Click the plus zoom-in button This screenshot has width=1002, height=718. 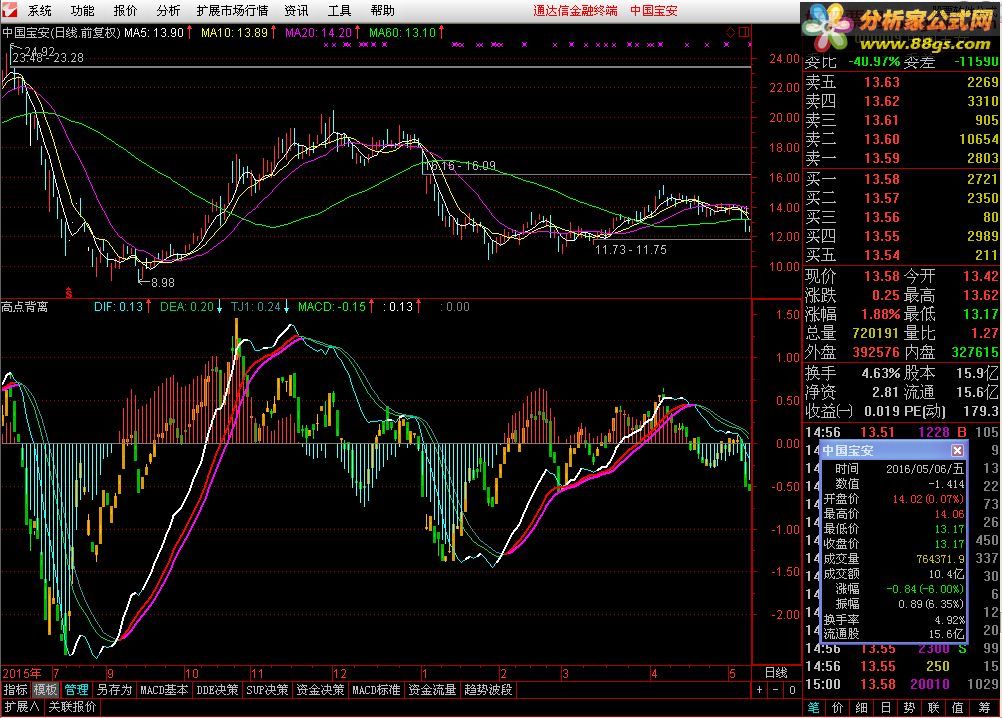coord(759,690)
